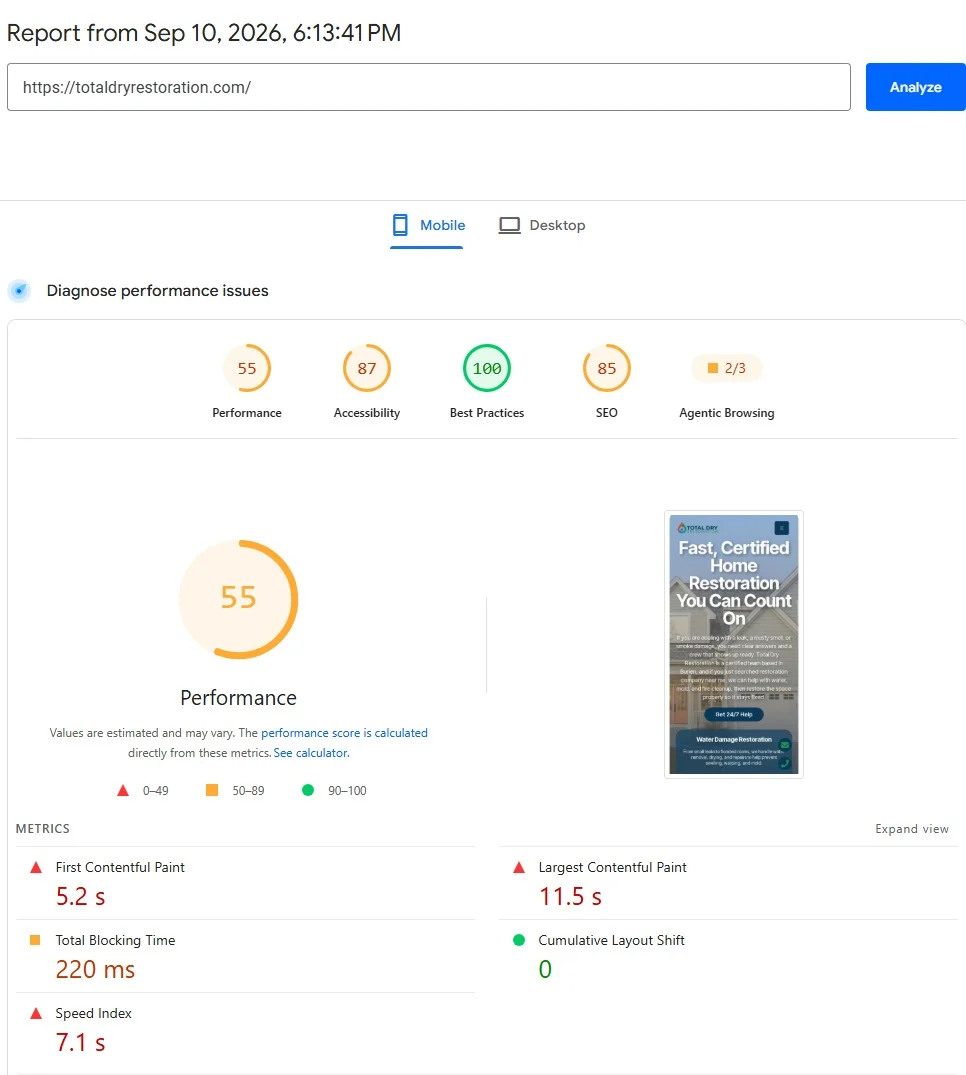Click the SEO category label

pyautogui.click(x=607, y=413)
